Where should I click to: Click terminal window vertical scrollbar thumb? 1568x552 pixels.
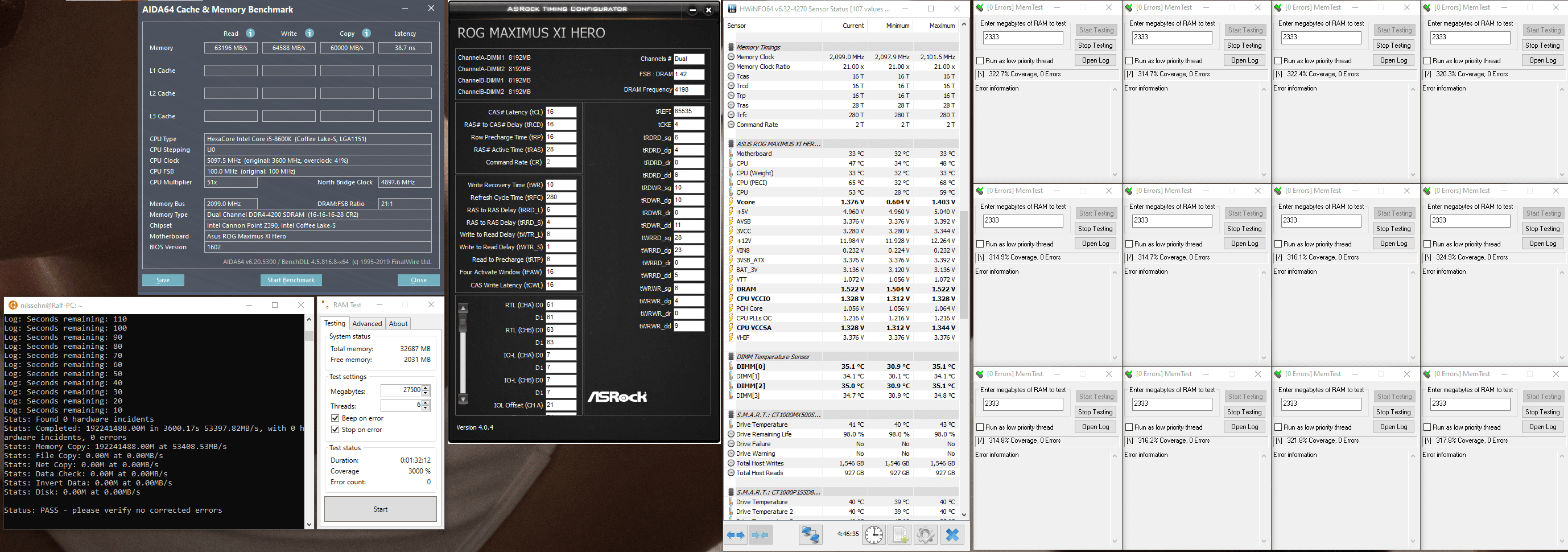[x=308, y=336]
